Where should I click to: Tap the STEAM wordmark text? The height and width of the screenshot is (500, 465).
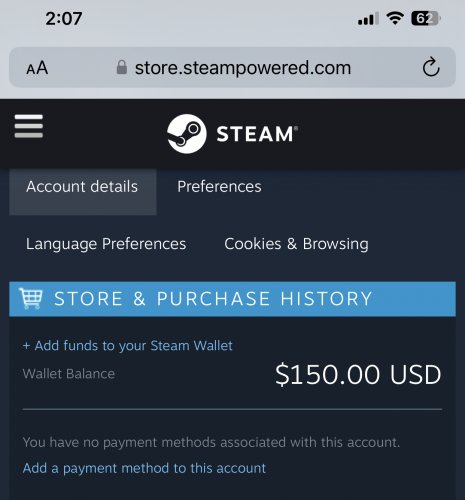257,134
